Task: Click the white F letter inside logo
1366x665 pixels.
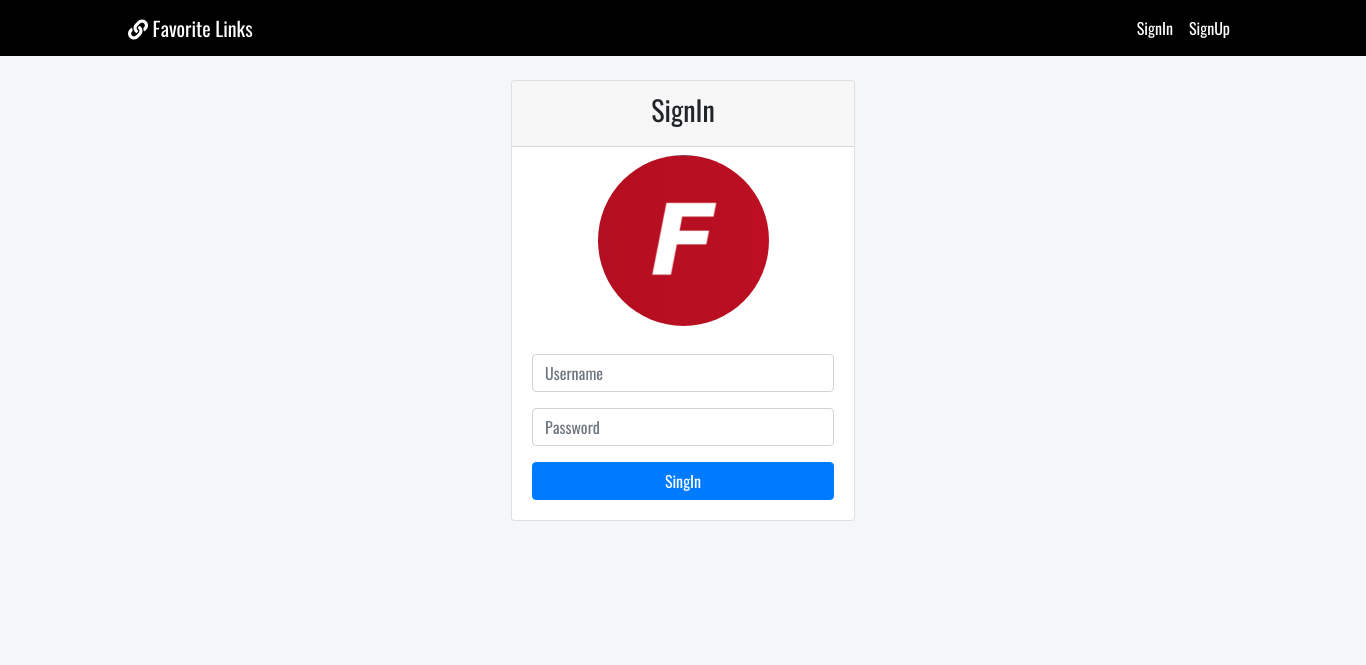Action: coord(683,238)
